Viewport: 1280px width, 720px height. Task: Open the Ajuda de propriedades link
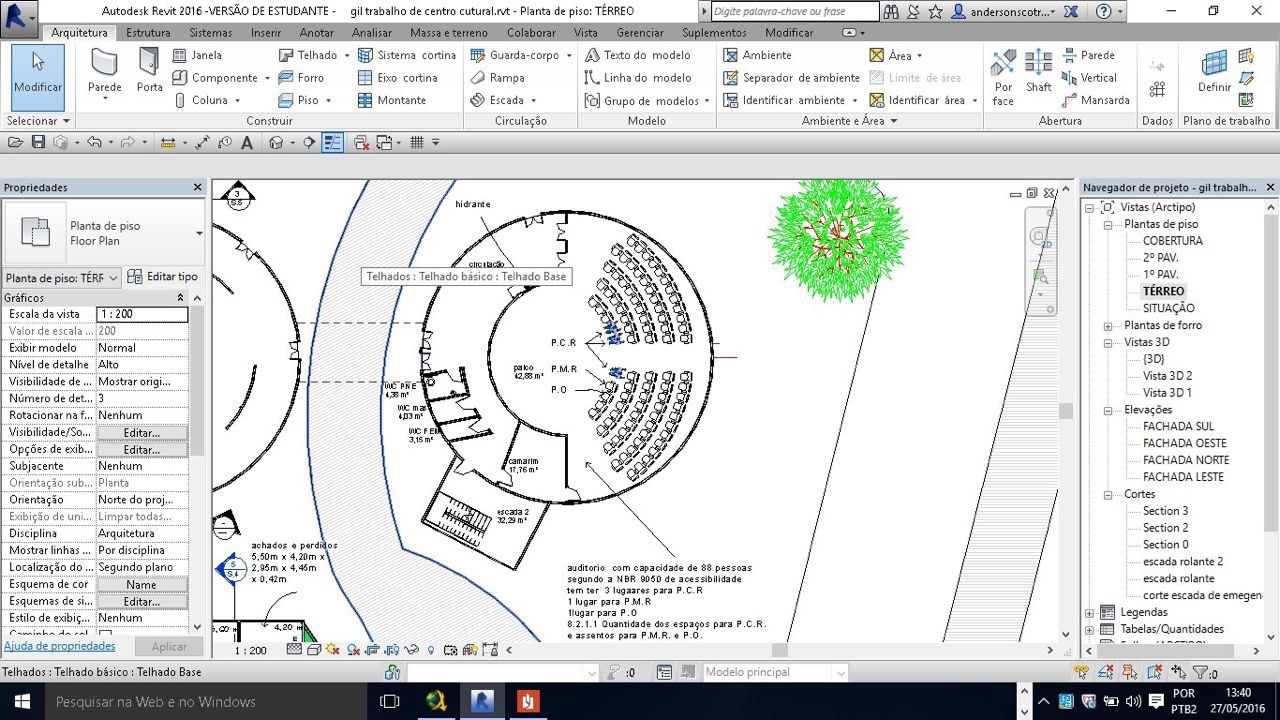59,646
